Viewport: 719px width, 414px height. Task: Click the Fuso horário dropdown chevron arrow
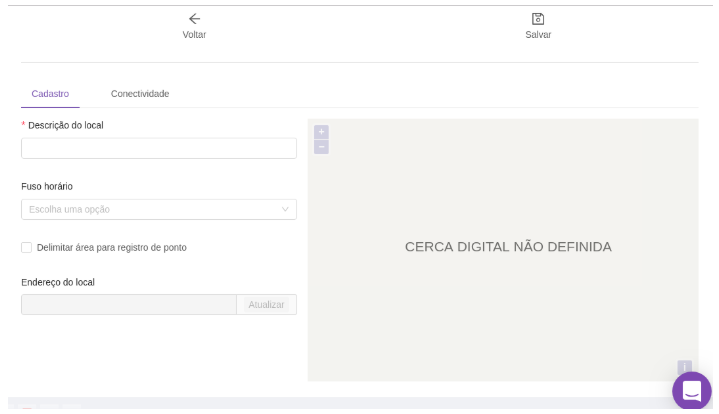click(x=285, y=210)
